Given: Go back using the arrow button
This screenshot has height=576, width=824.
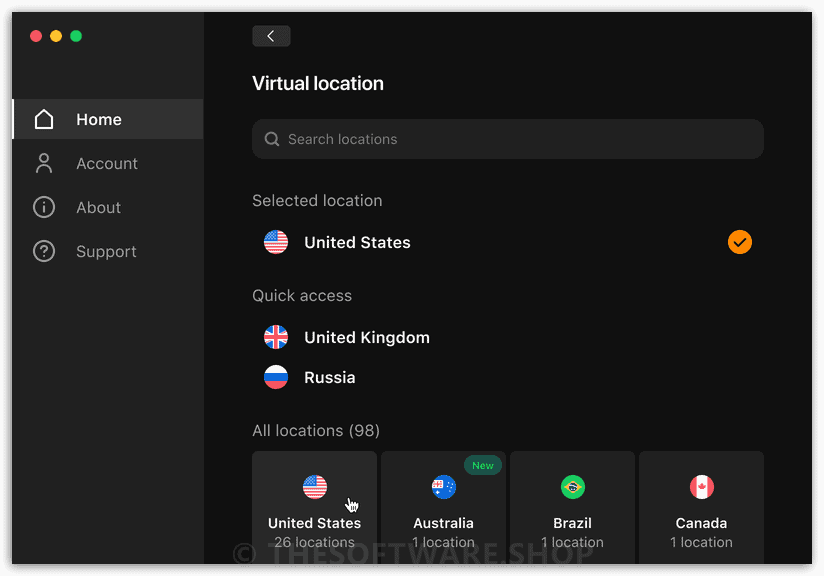Looking at the screenshot, I should point(271,36).
